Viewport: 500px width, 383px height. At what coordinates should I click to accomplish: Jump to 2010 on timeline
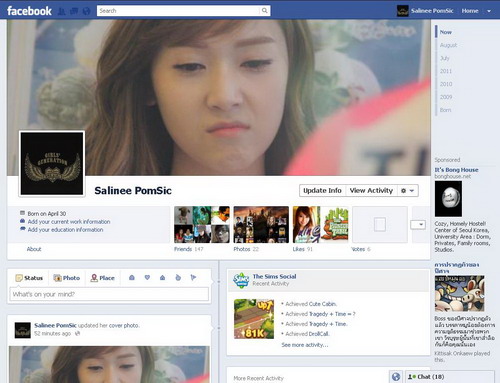pyautogui.click(x=446, y=84)
